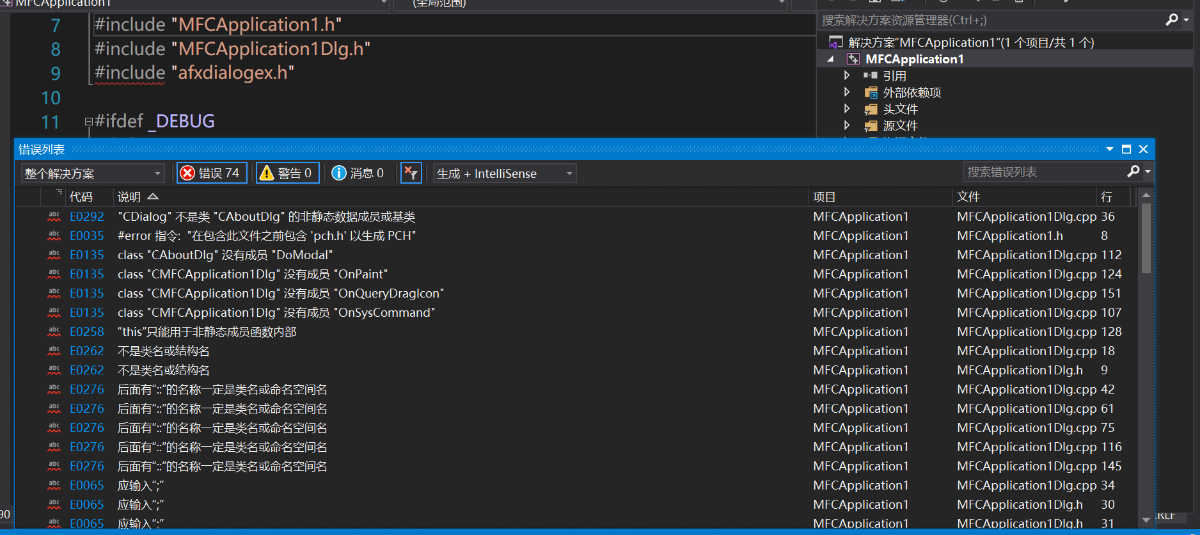Sort errors by 项目 column header
This screenshot has height=535, width=1200.
[x=880, y=197]
